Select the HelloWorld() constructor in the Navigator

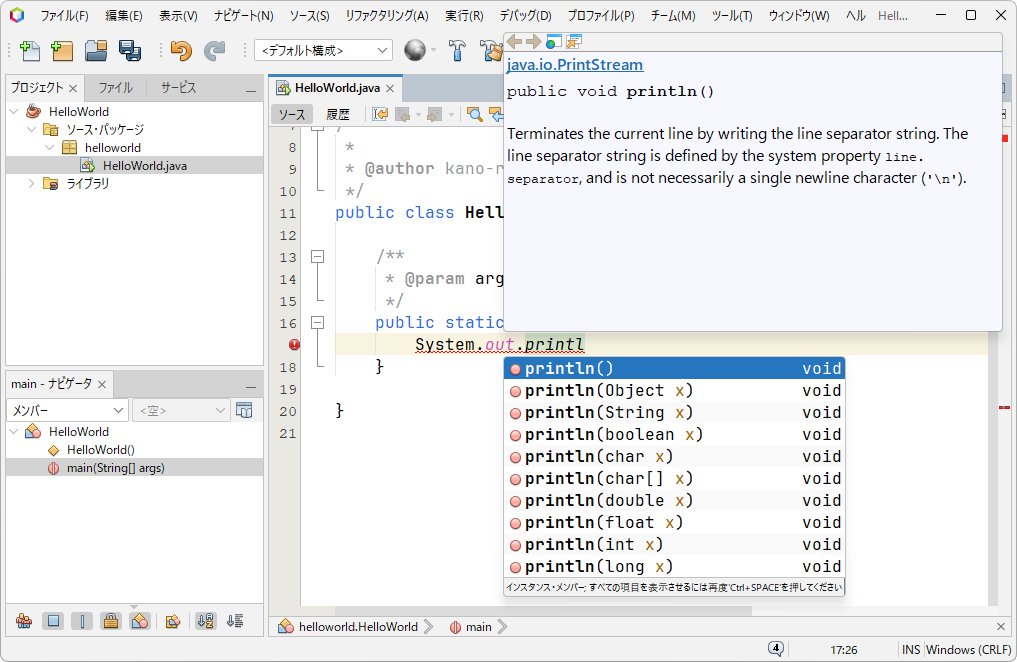point(101,450)
